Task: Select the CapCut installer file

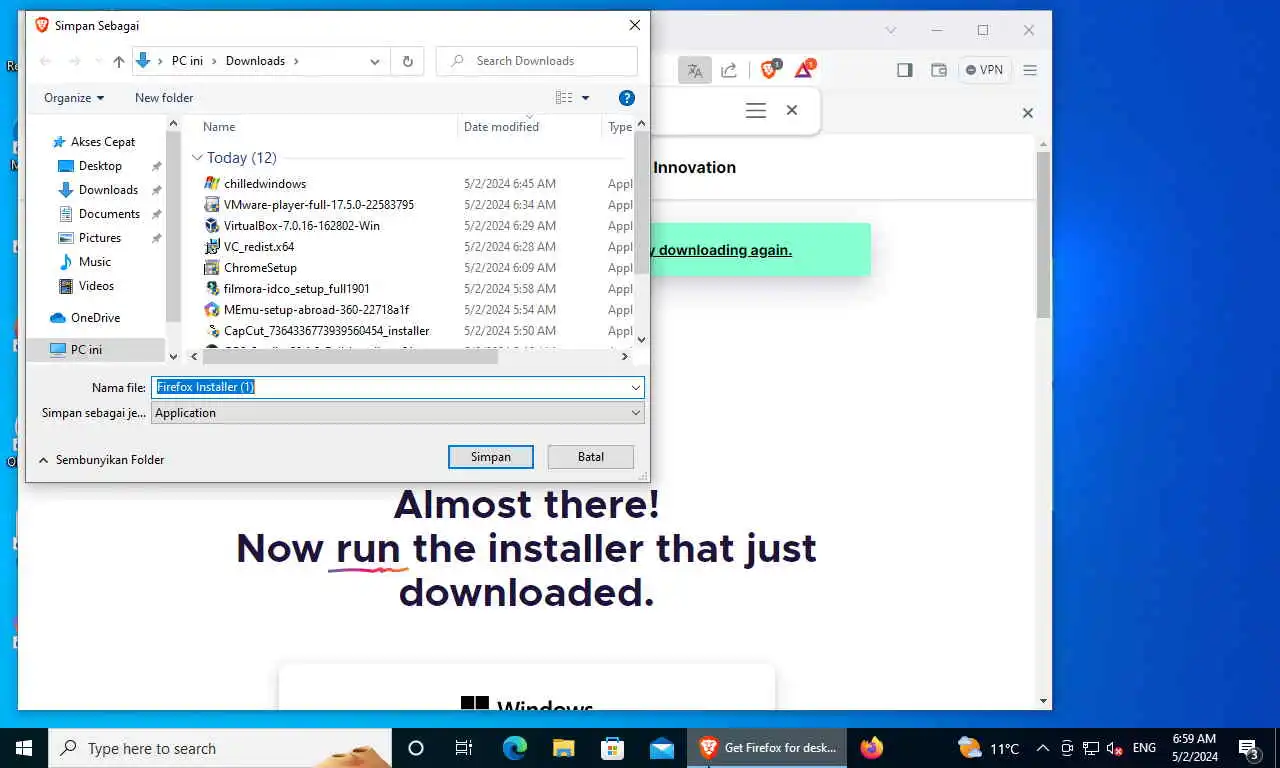Action: [x=326, y=331]
